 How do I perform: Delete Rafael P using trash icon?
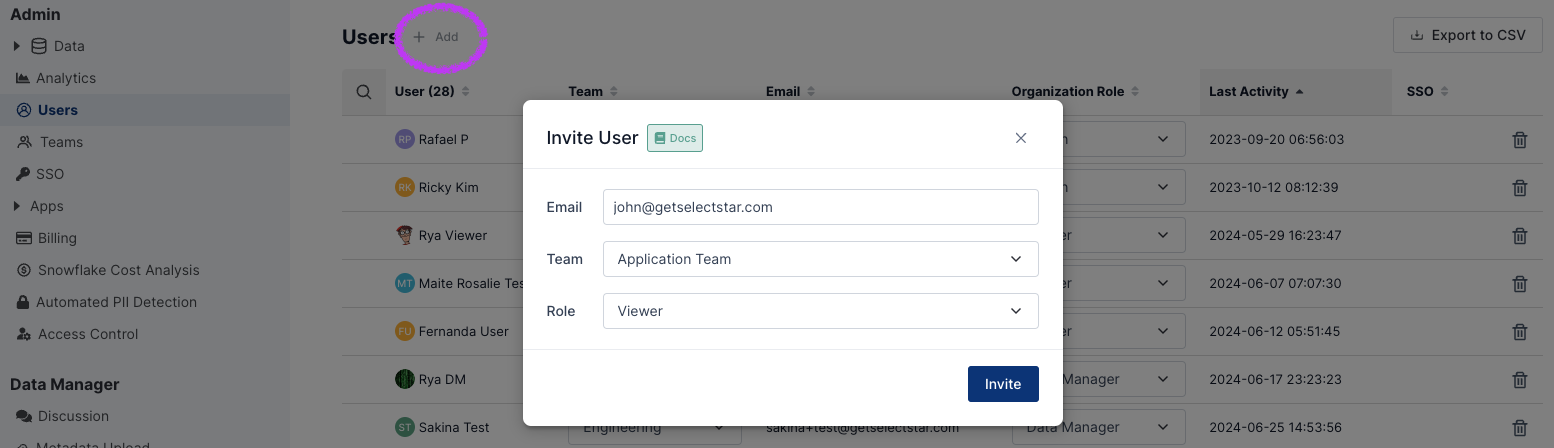[1519, 140]
